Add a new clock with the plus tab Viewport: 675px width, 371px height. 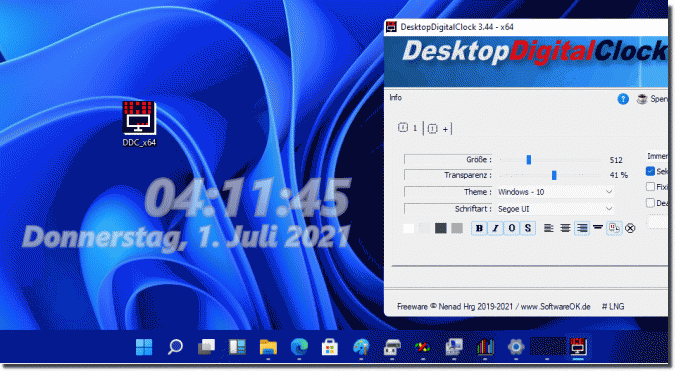click(439, 129)
